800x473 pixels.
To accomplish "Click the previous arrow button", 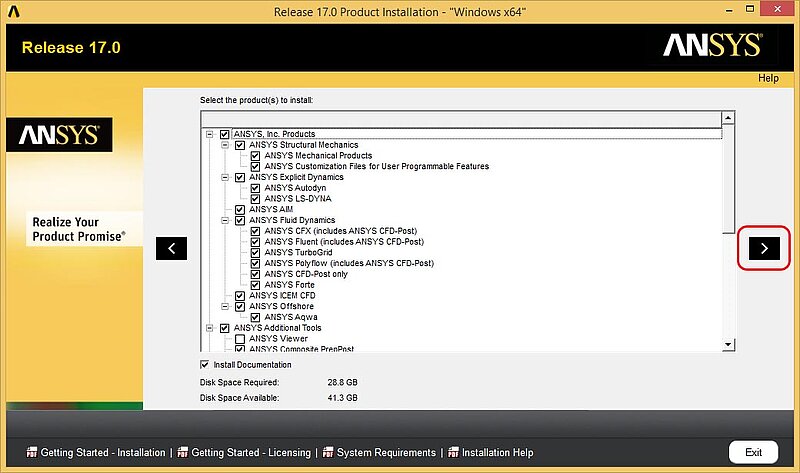I will pos(171,248).
